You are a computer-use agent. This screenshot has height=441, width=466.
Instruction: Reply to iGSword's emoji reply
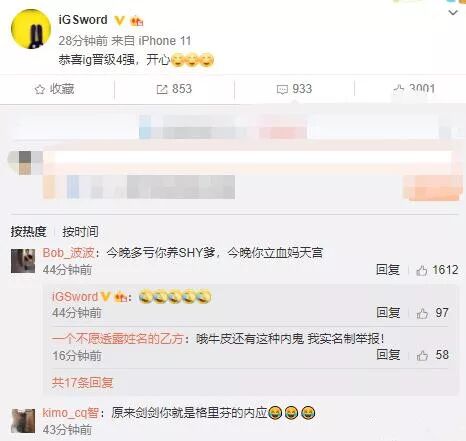coord(388,312)
